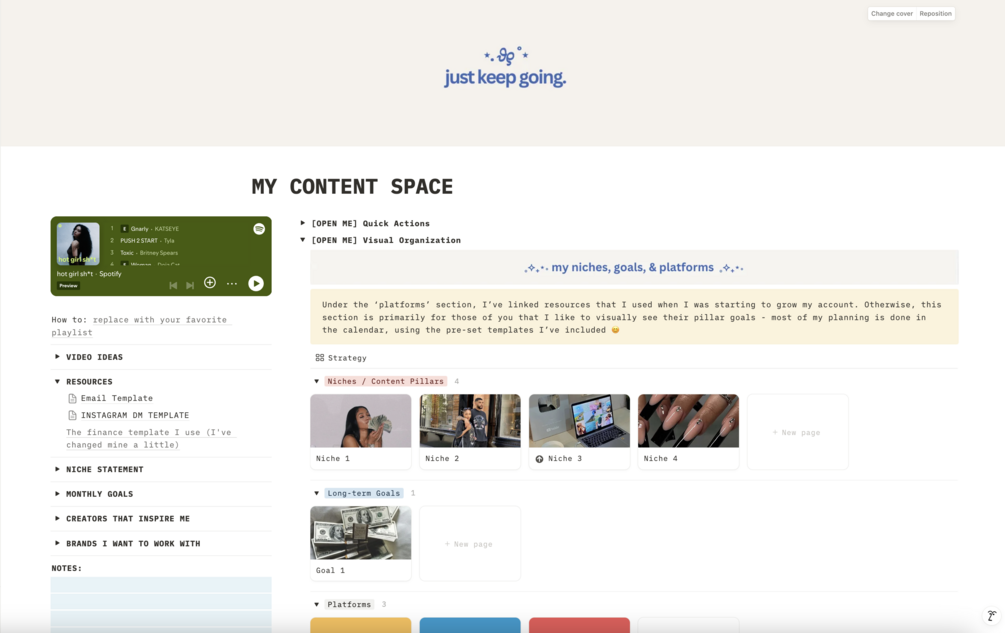
Task: Expand CREATORS THAT INSPIRE ME toggle
Action: (x=57, y=518)
